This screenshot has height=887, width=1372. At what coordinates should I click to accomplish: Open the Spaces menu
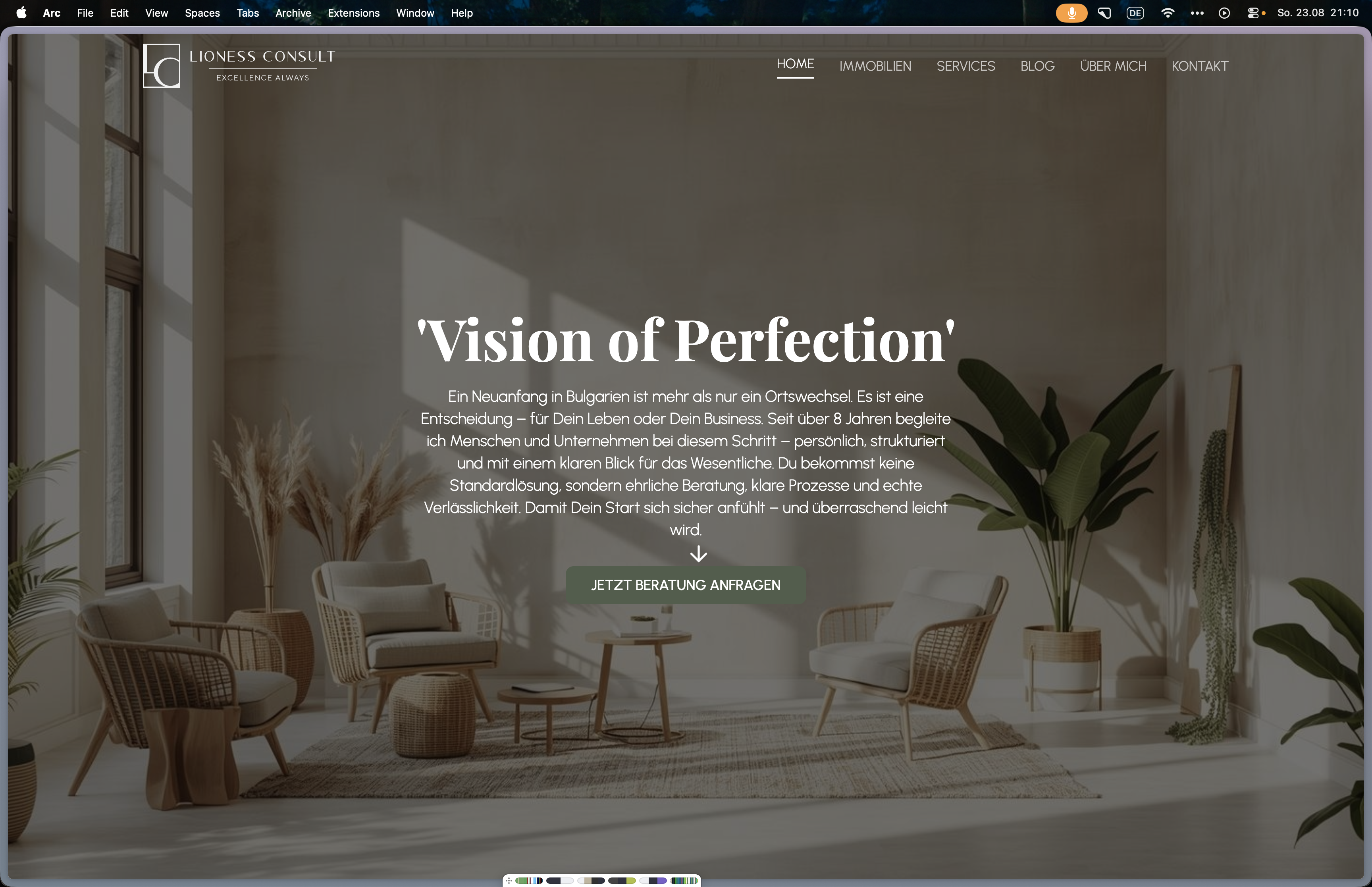point(202,13)
